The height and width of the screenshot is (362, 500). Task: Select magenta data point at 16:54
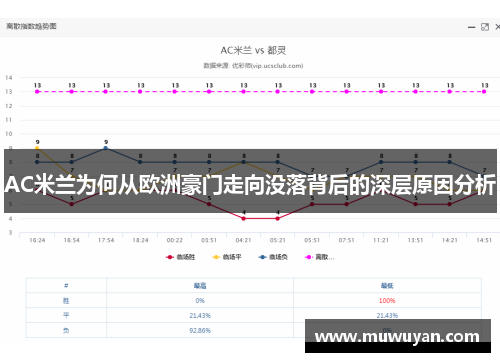[72, 91]
